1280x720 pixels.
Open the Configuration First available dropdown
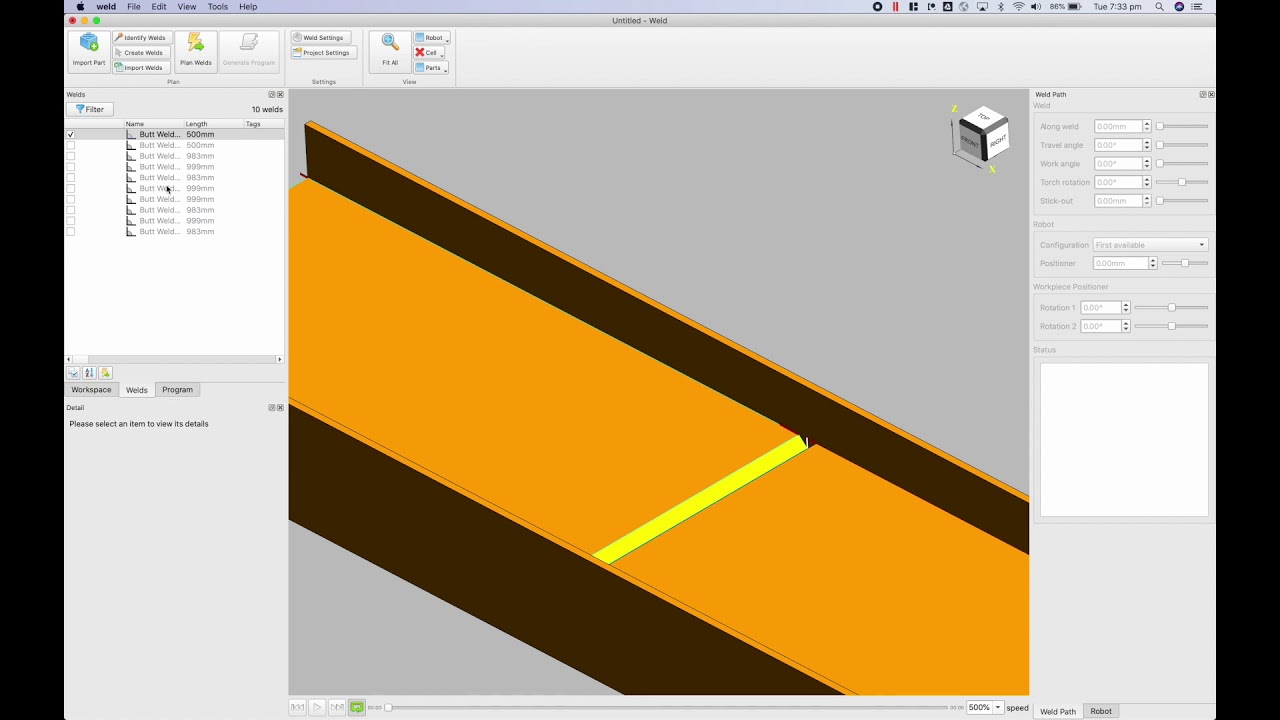1150,245
